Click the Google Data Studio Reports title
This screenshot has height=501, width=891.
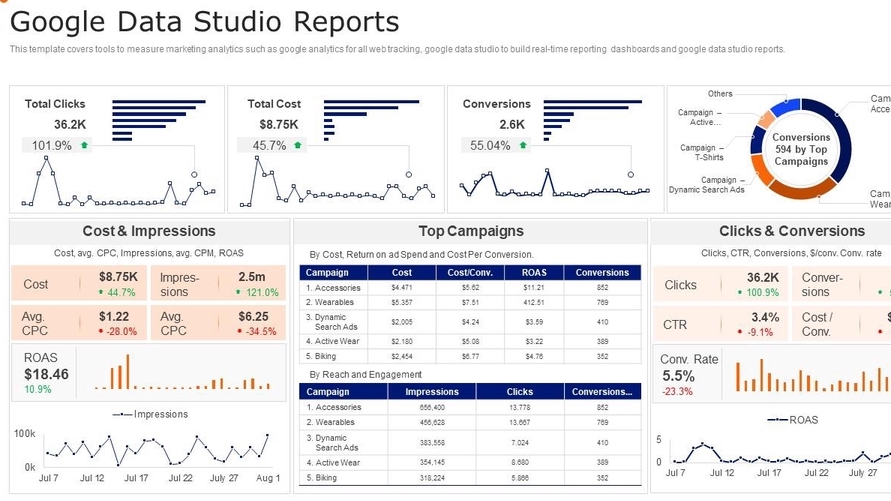coord(205,22)
